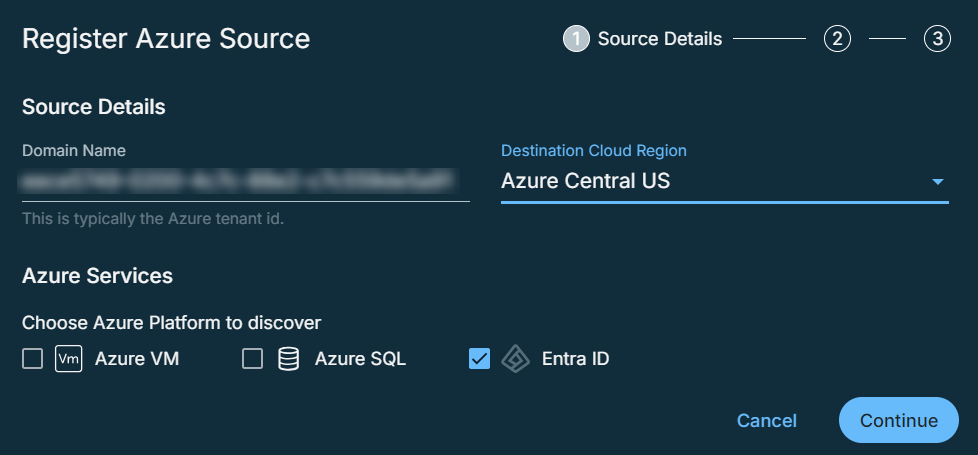Jump to wizard step 3
Image resolution: width=978 pixels, height=455 pixels.
937,39
